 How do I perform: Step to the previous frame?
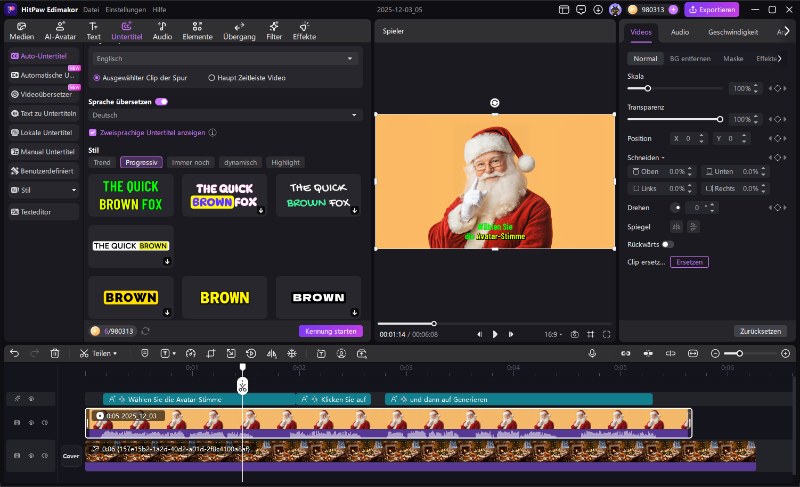(480, 335)
